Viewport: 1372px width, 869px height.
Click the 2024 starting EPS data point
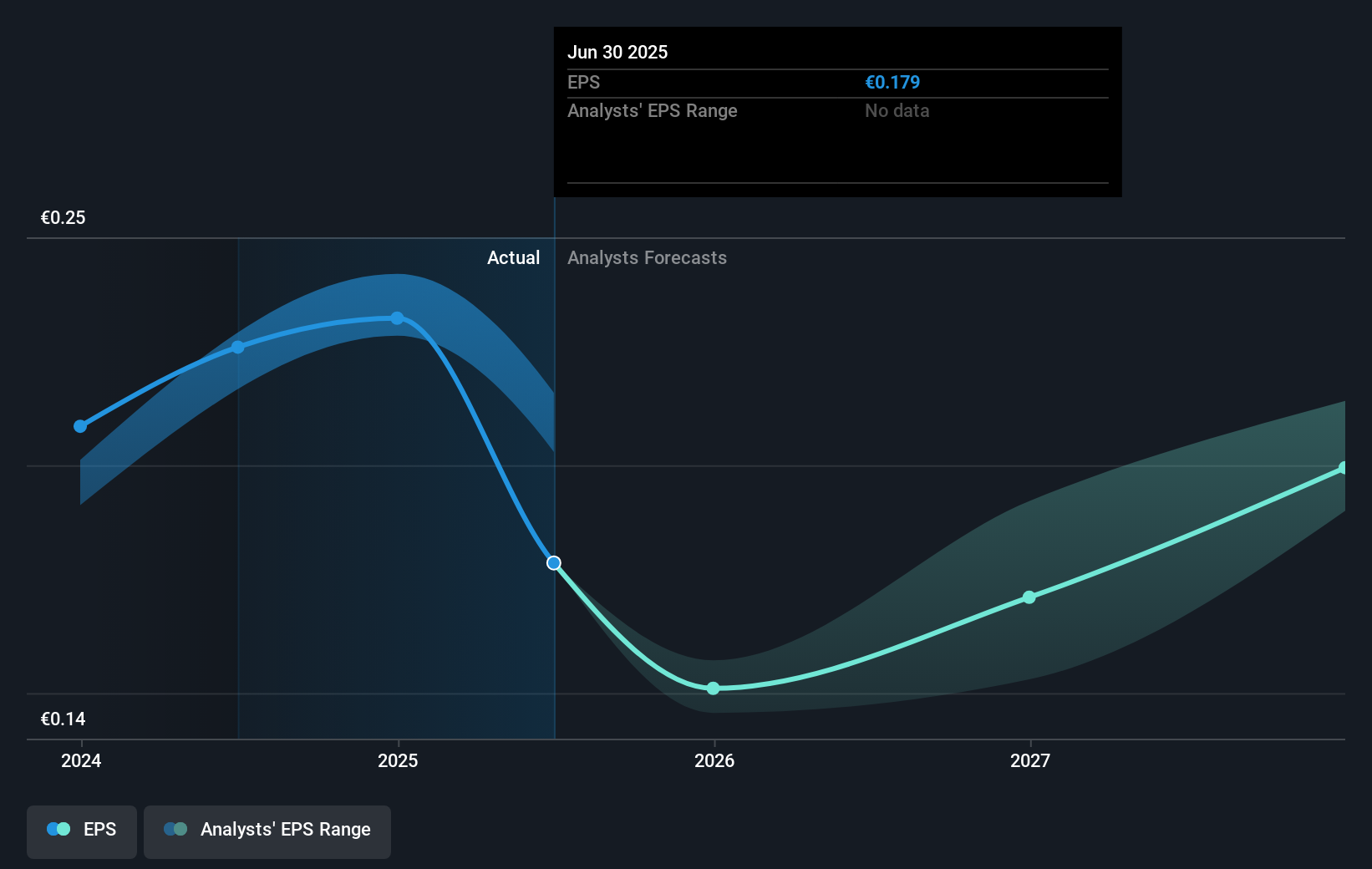pos(80,426)
